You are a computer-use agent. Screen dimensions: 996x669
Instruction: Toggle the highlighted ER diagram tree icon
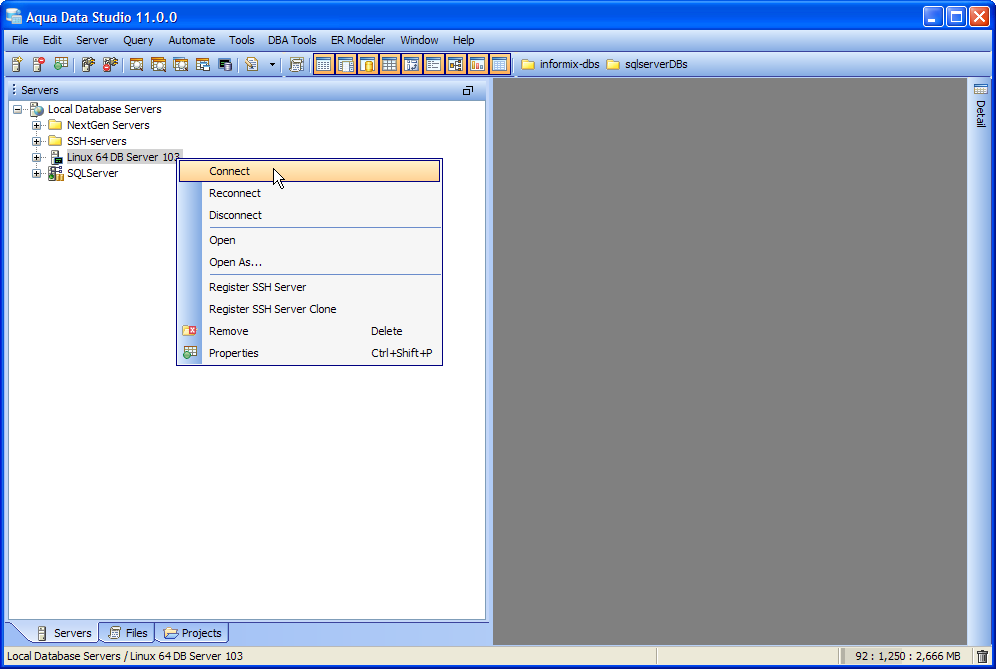(x=455, y=64)
